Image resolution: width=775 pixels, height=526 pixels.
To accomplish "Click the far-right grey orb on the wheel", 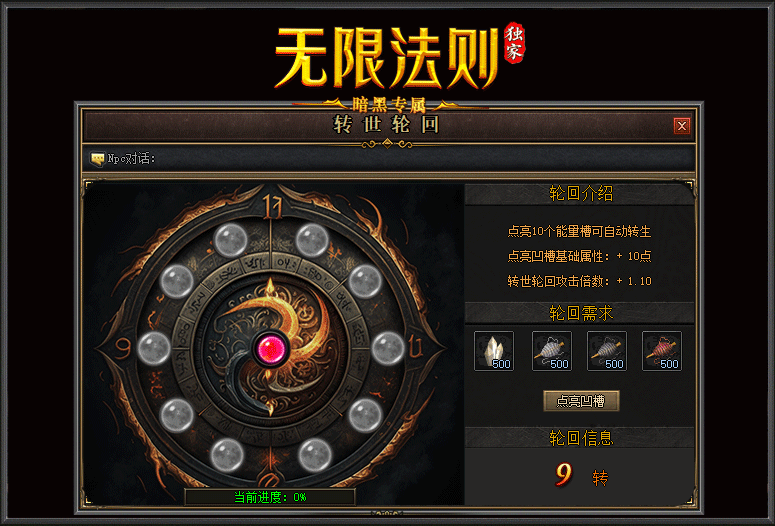I will [388, 348].
